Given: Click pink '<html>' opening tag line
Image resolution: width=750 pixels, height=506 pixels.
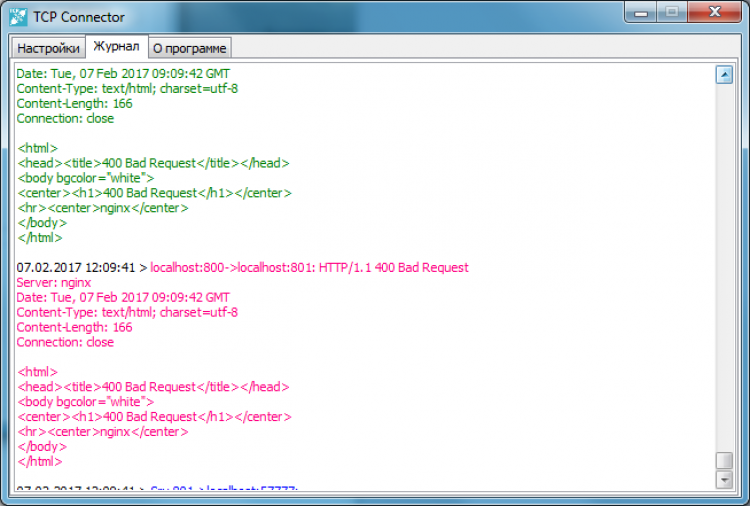Looking at the screenshot, I should click(37, 372).
